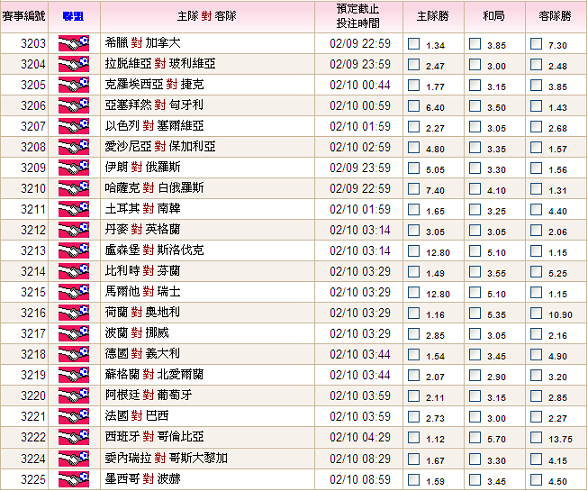Screen dimensions: 588x491
Task: Tick away win 1.57 for 愛沙尼亞 對 保加利亞
Action: click(x=536, y=147)
